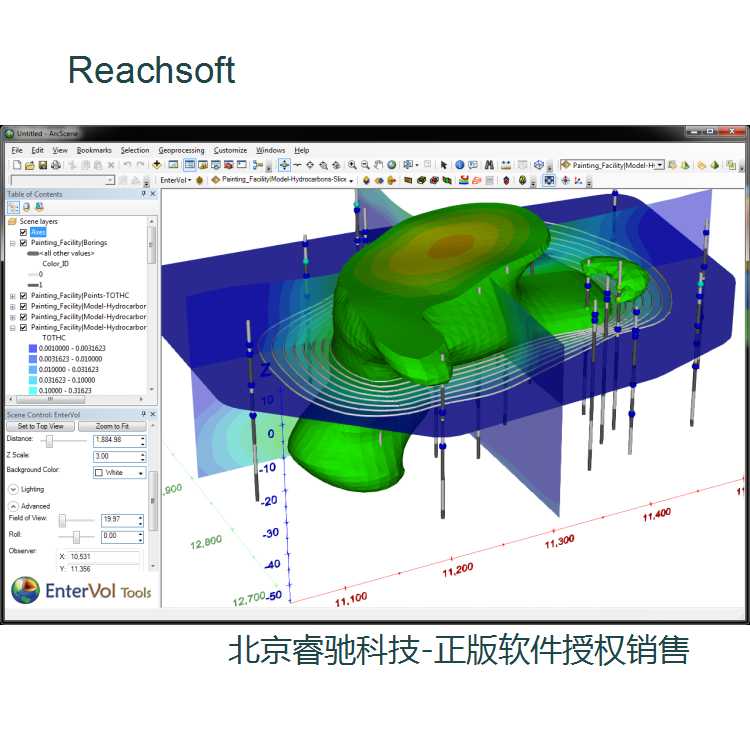This screenshot has width=750, height=750.
Task: Select the Navigate tool in toolbar
Action: pos(284,165)
